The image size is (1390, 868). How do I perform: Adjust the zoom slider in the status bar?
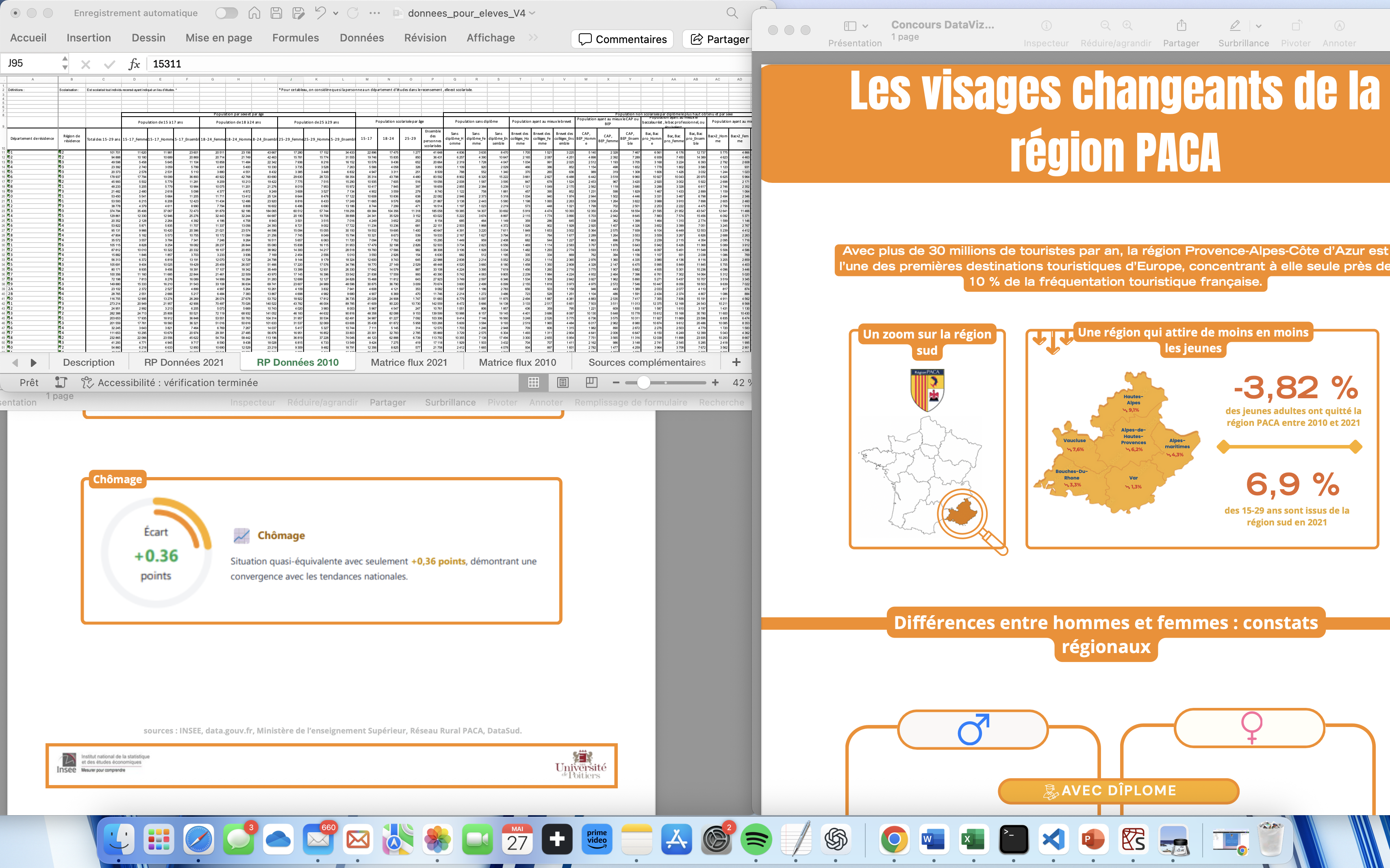click(644, 382)
